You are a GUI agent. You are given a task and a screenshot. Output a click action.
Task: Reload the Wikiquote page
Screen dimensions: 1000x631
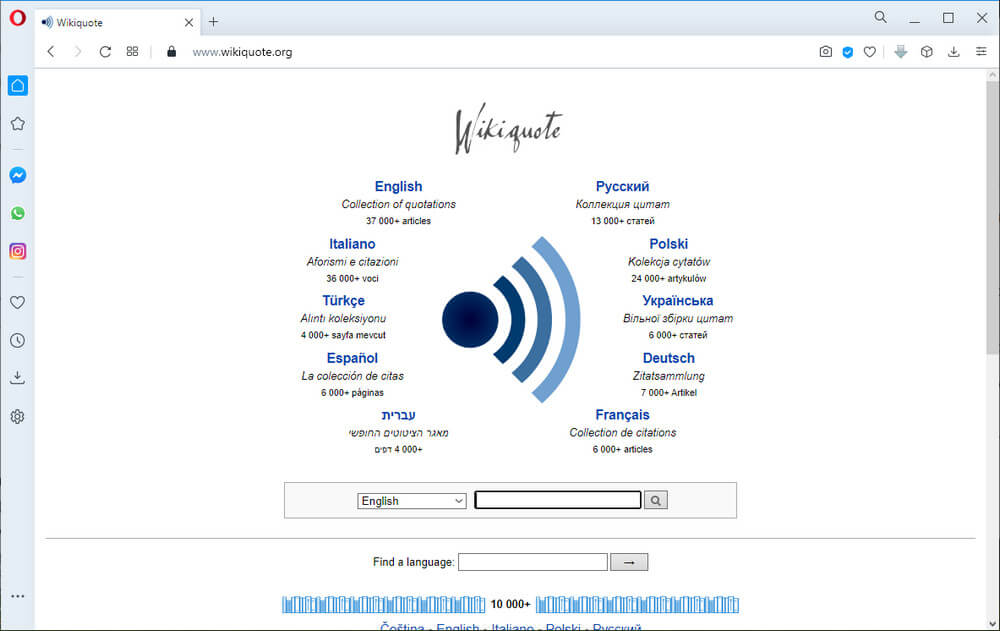click(x=105, y=52)
